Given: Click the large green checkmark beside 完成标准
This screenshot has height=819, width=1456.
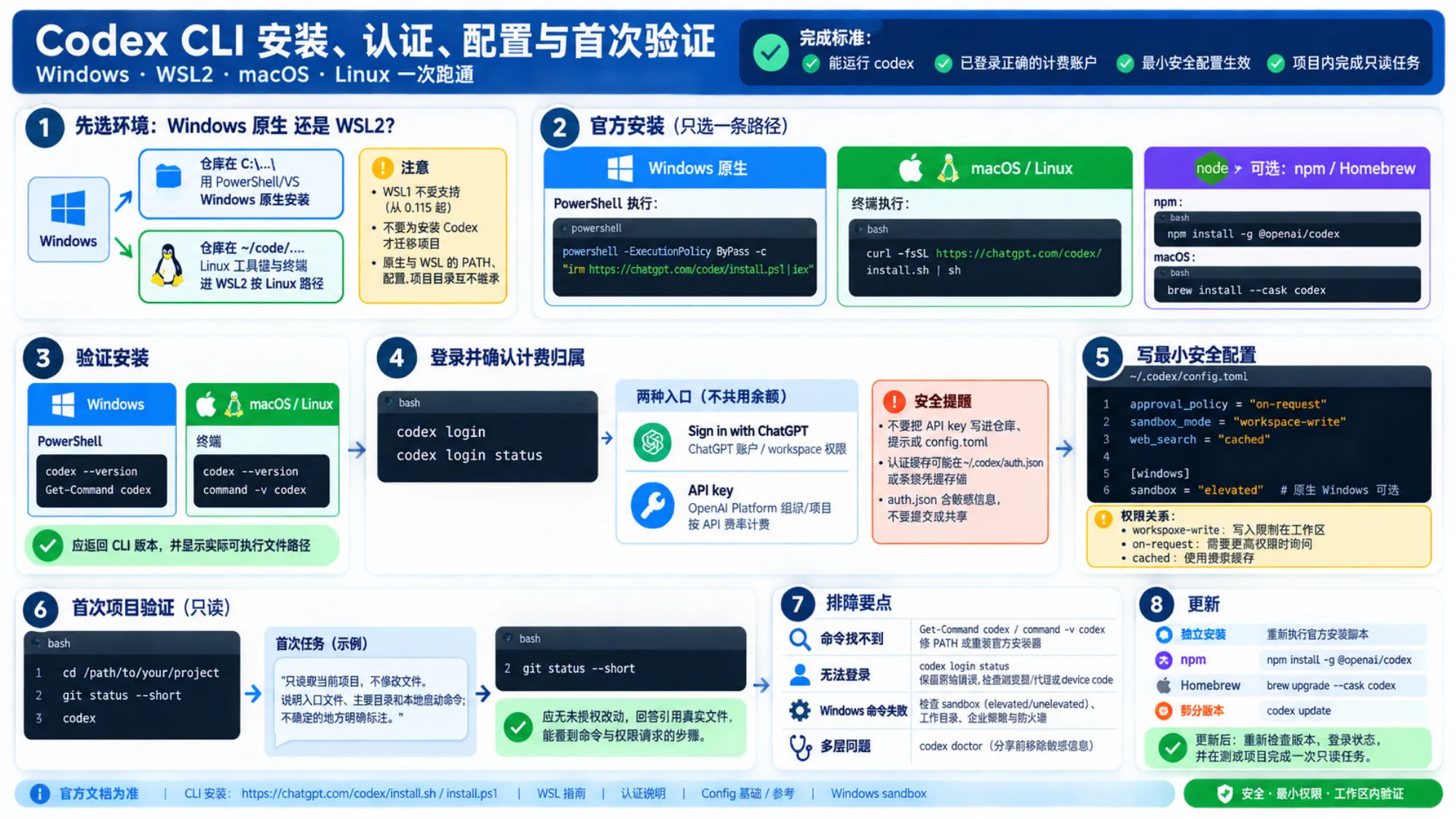Looking at the screenshot, I should [x=770, y=52].
